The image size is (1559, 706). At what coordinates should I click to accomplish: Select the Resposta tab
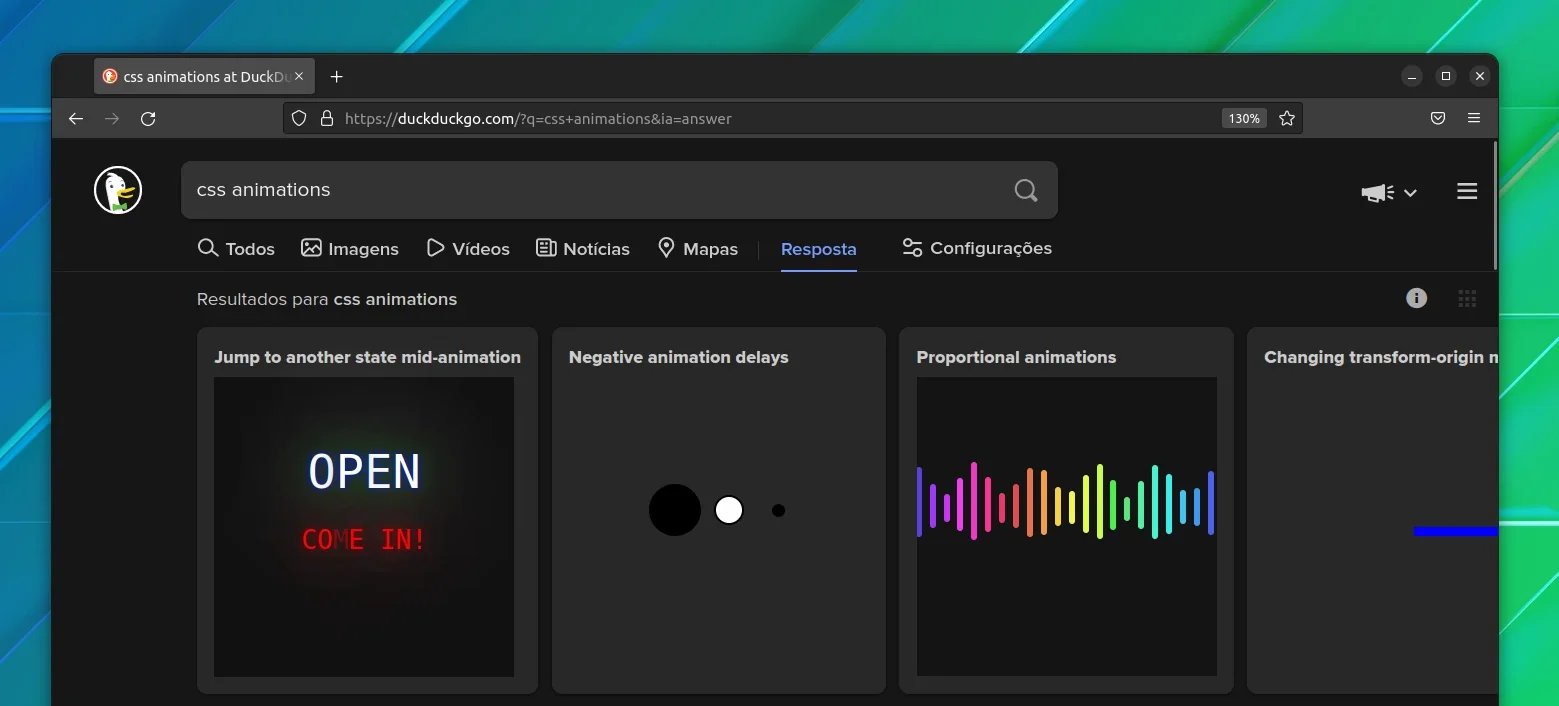(x=818, y=249)
